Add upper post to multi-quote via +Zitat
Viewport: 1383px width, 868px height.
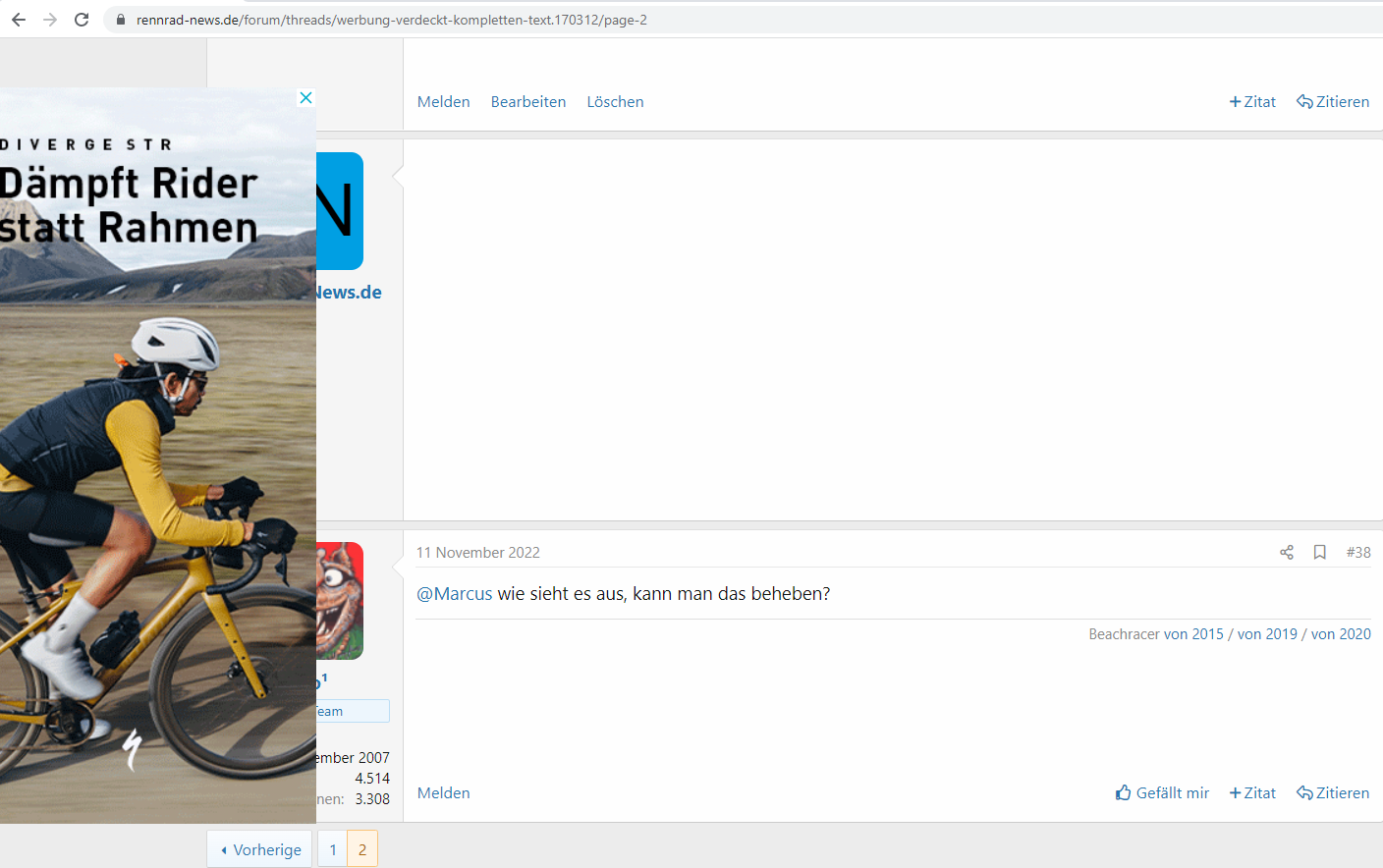[1252, 102]
